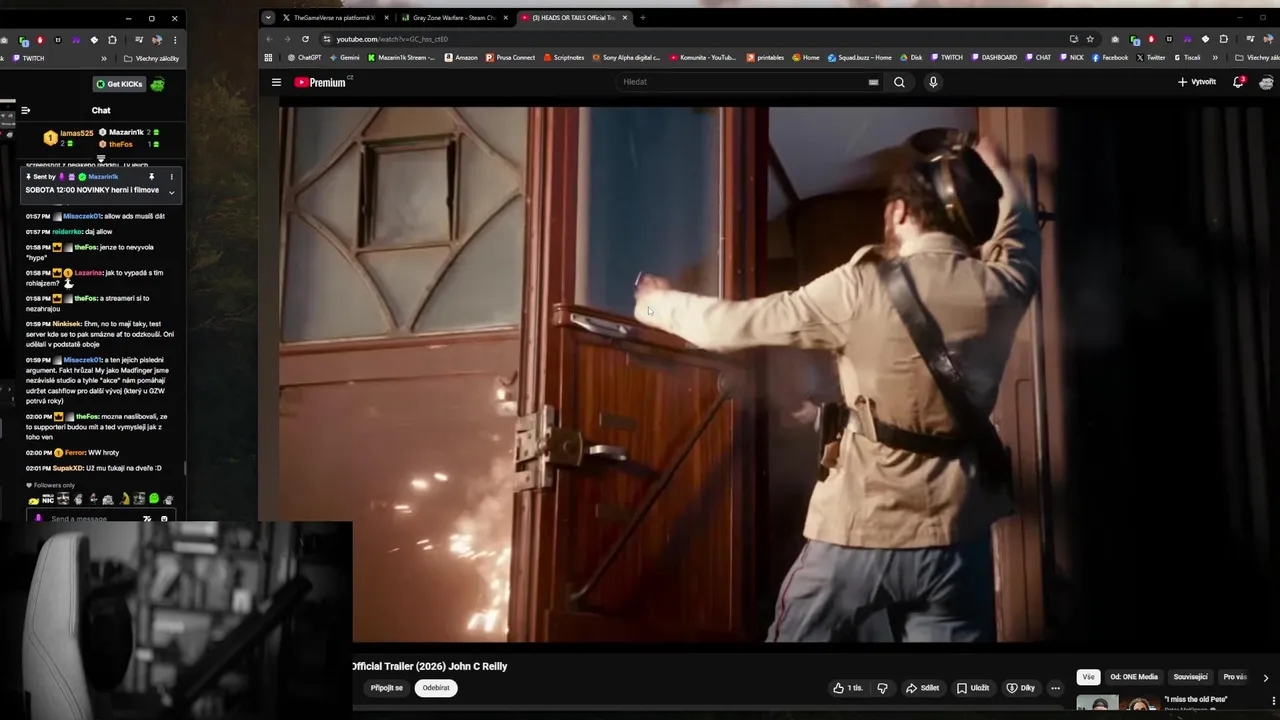Viewport: 1280px width, 720px height.
Task: Click the Vytvořit create button
Action: (x=1196, y=82)
